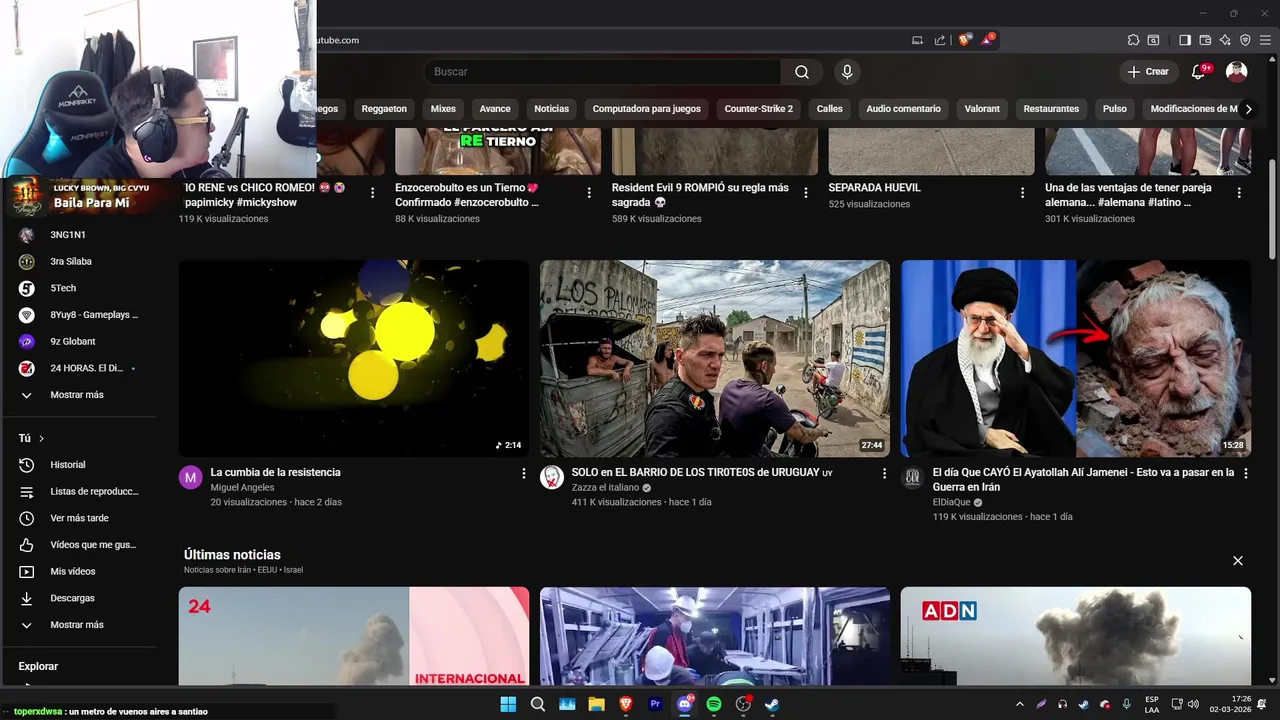Open options for Resident Evil 9 video
This screenshot has height=720, width=1280.
pos(806,193)
